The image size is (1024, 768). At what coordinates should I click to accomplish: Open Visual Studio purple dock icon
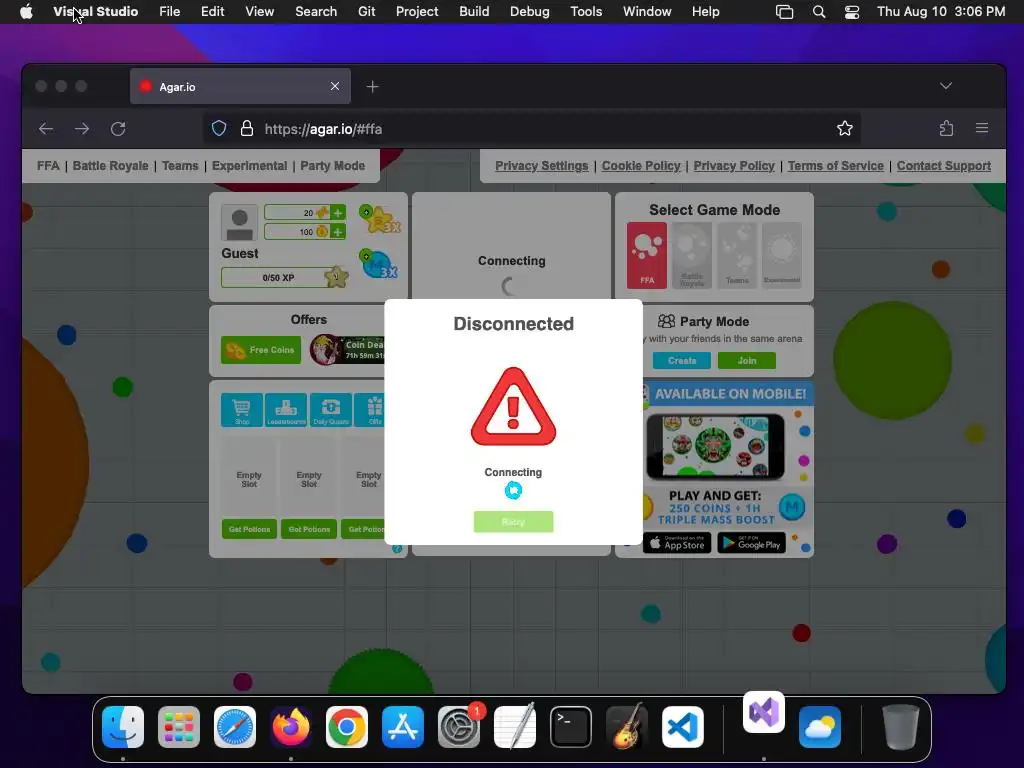(763, 712)
